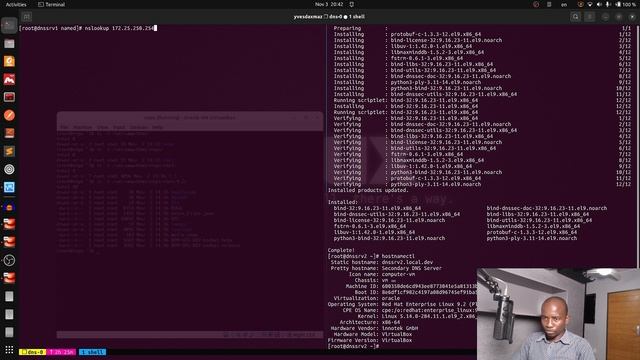Click the battery 100% indicator
640x360 pixels.
pyautogui.click(x=626, y=4)
